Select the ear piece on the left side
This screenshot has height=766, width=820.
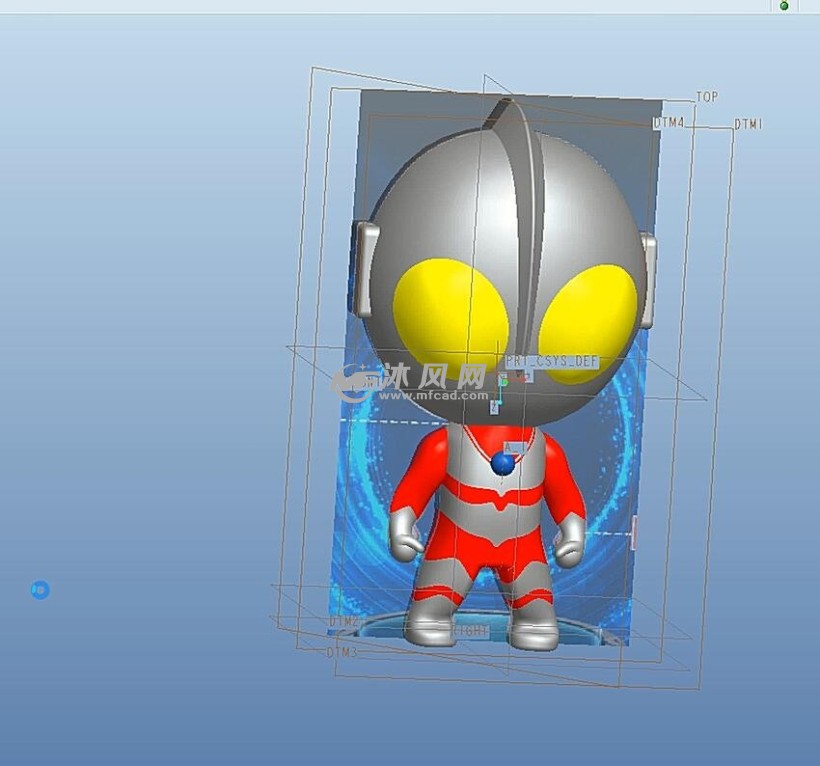click(367, 268)
